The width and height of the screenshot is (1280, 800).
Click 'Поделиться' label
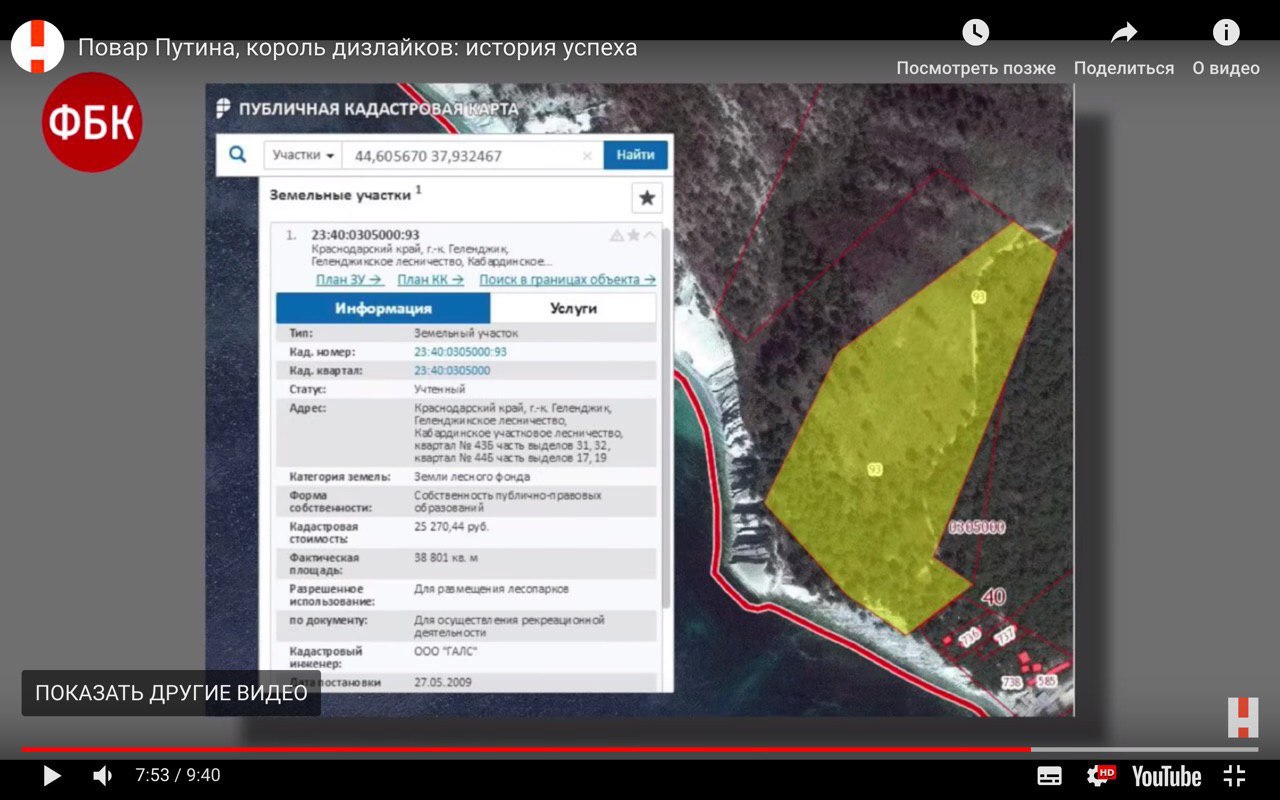pyautogui.click(x=1124, y=68)
